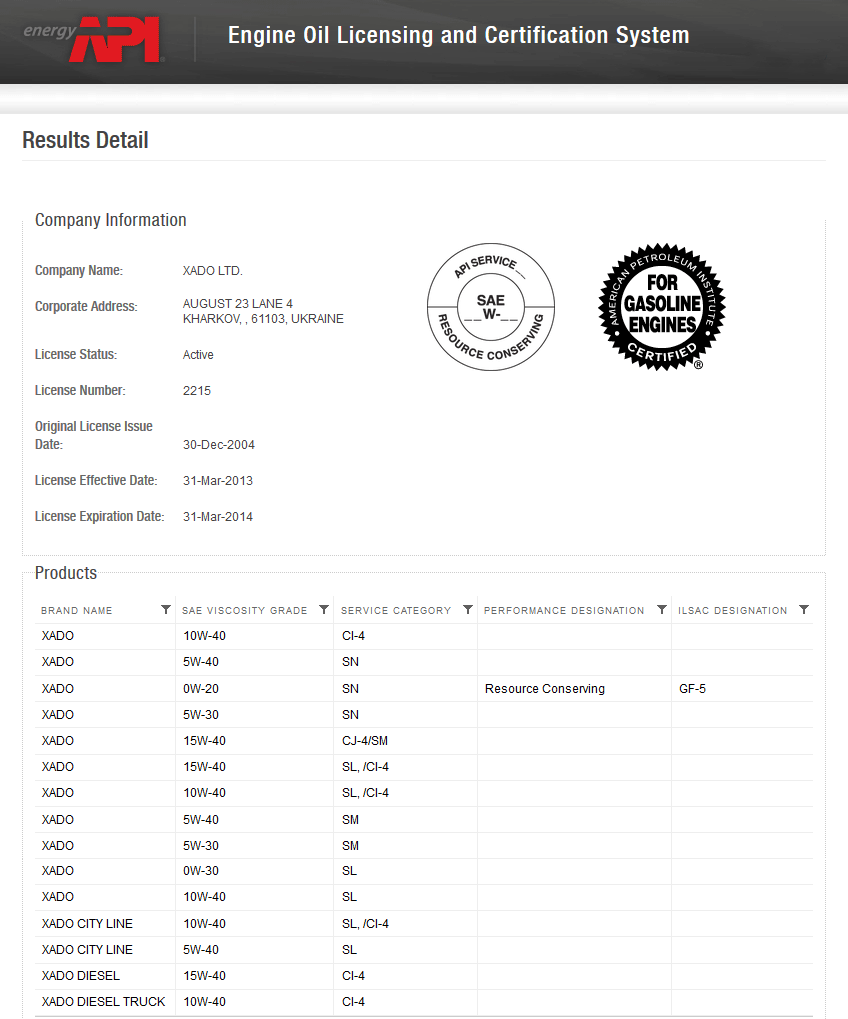Click the API energy logo
Image resolution: width=848 pixels, height=1019 pixels.
tap(94, 40)
